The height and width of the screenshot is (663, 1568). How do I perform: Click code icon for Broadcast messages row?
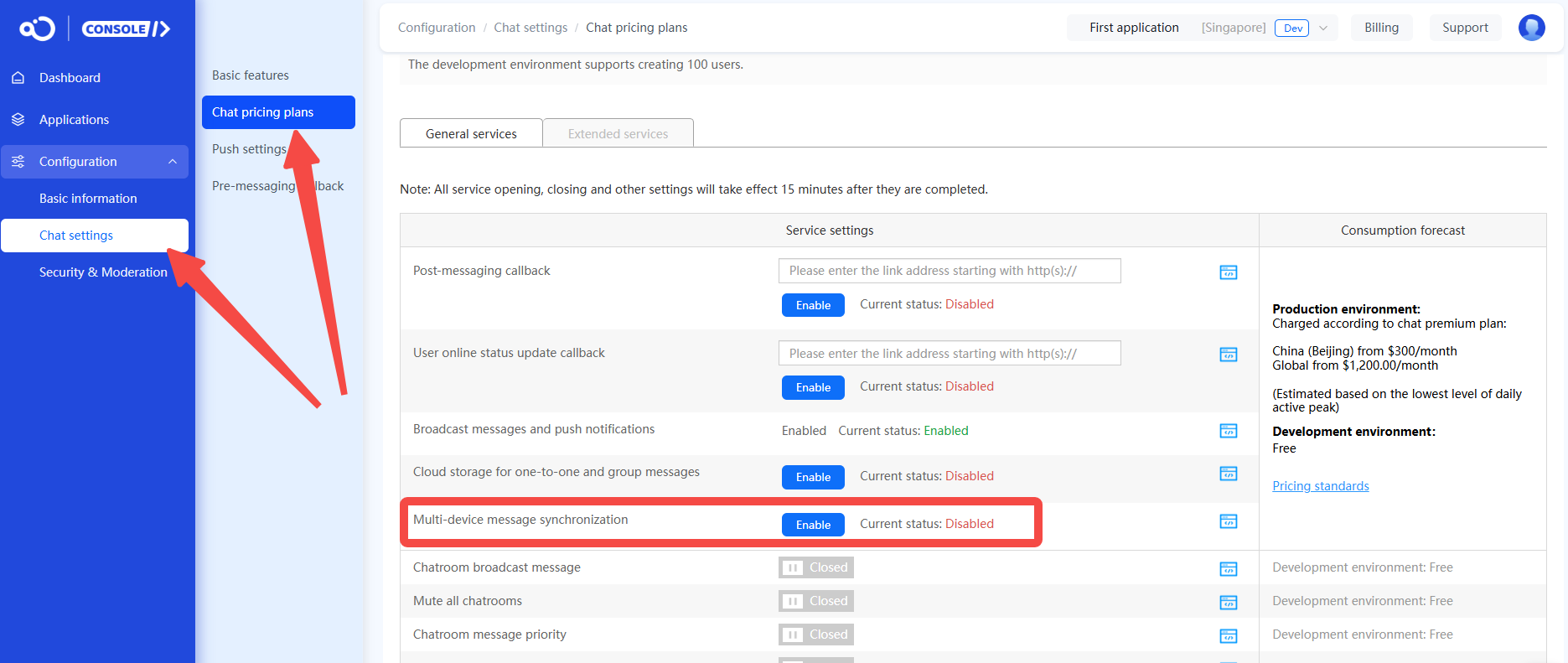pos(1228,431)
